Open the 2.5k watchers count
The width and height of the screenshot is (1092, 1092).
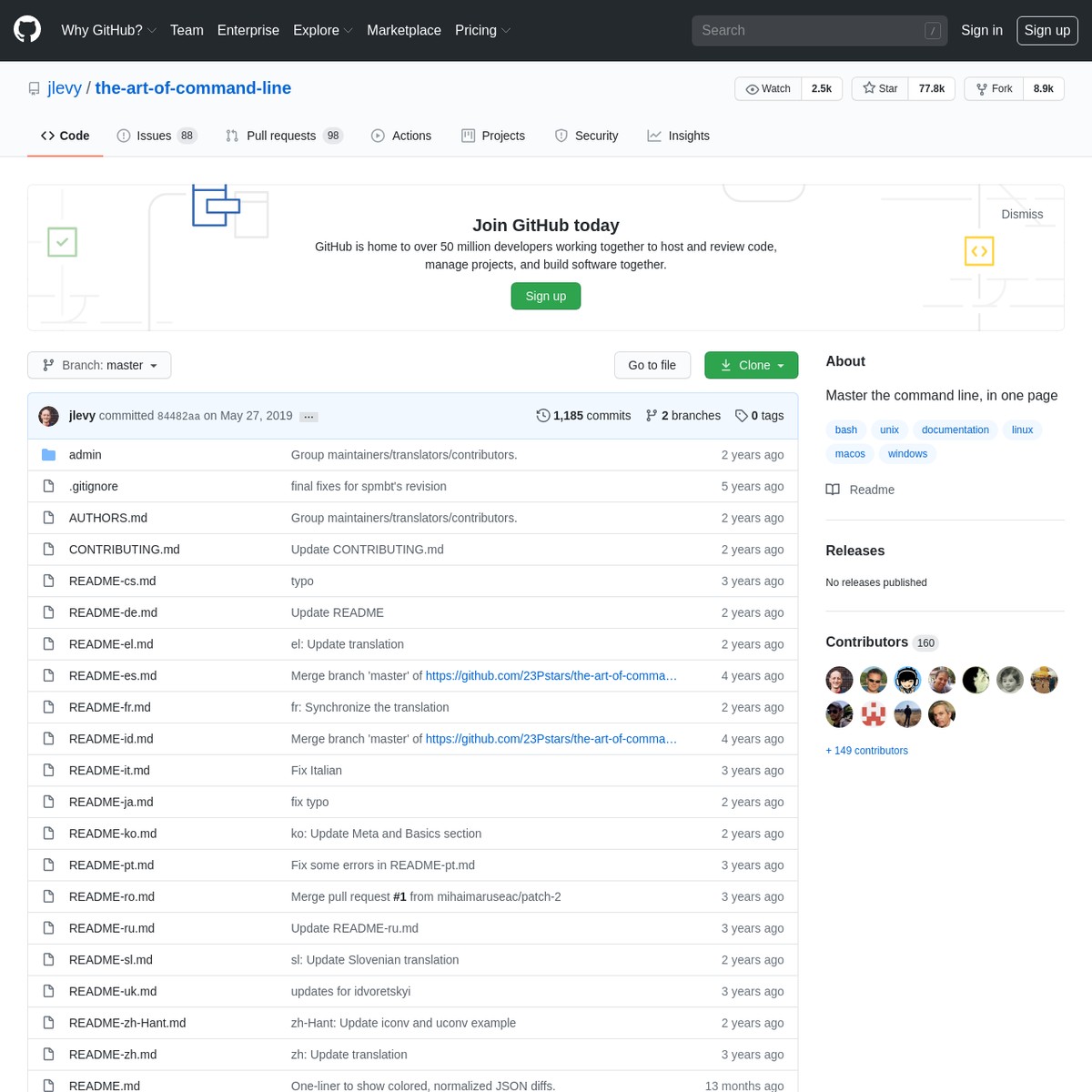822,88
